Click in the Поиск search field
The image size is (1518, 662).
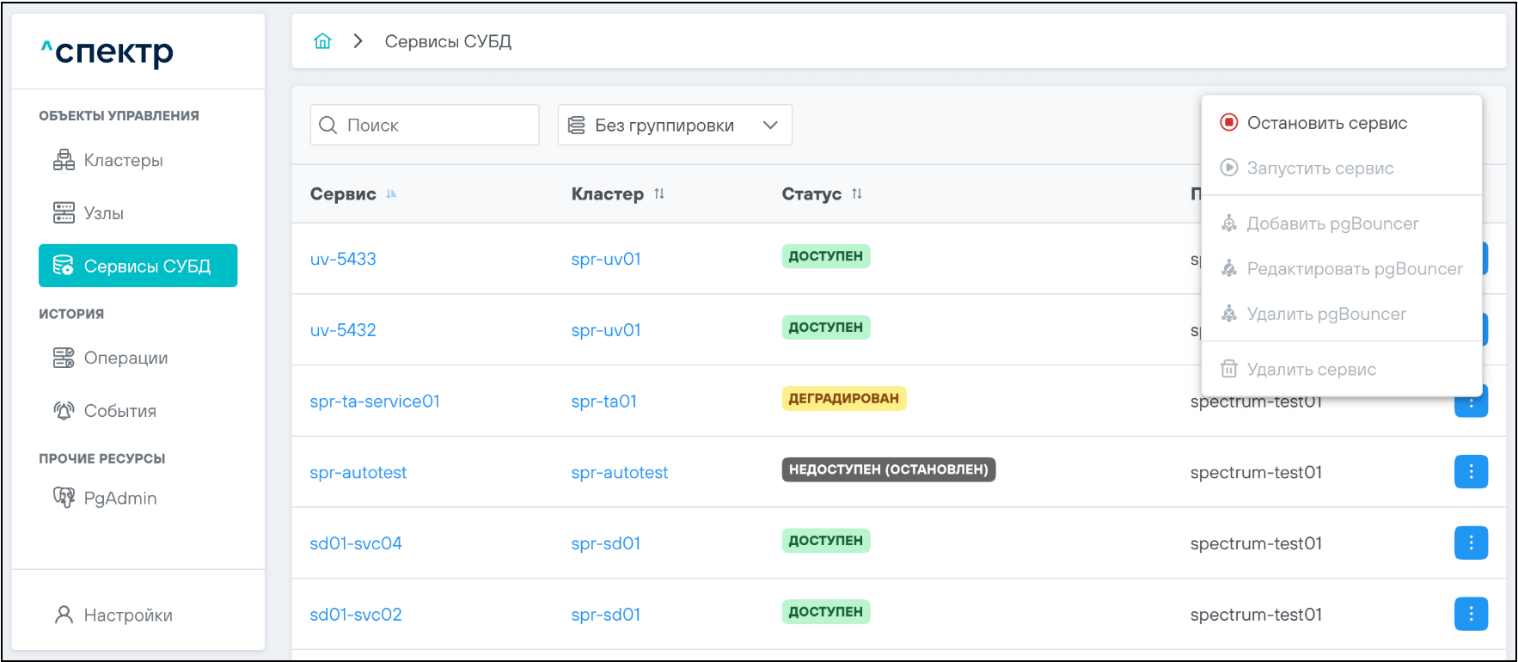(436, 126)
